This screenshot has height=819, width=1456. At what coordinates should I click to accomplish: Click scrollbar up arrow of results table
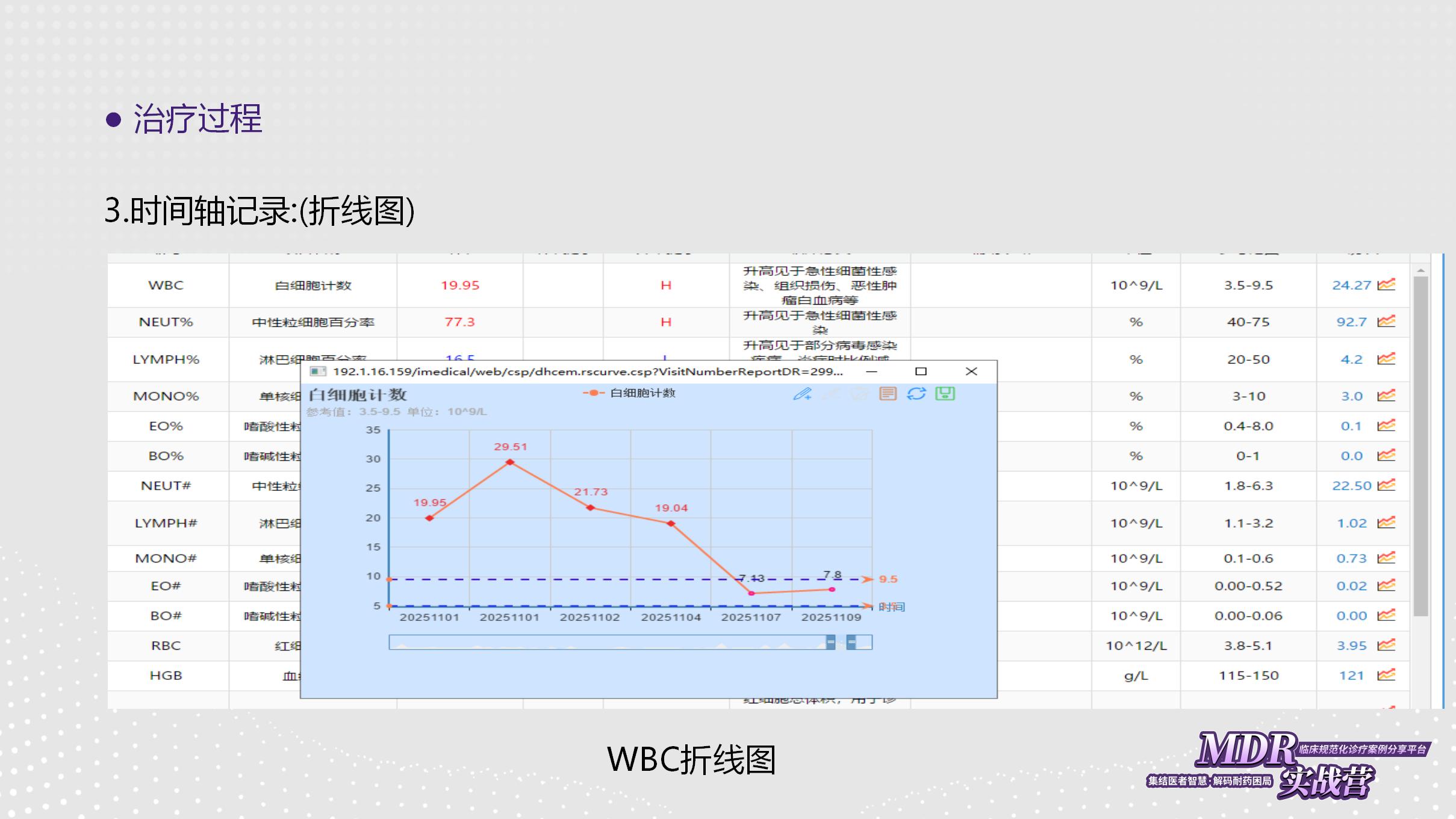(x=1420, y=270)
